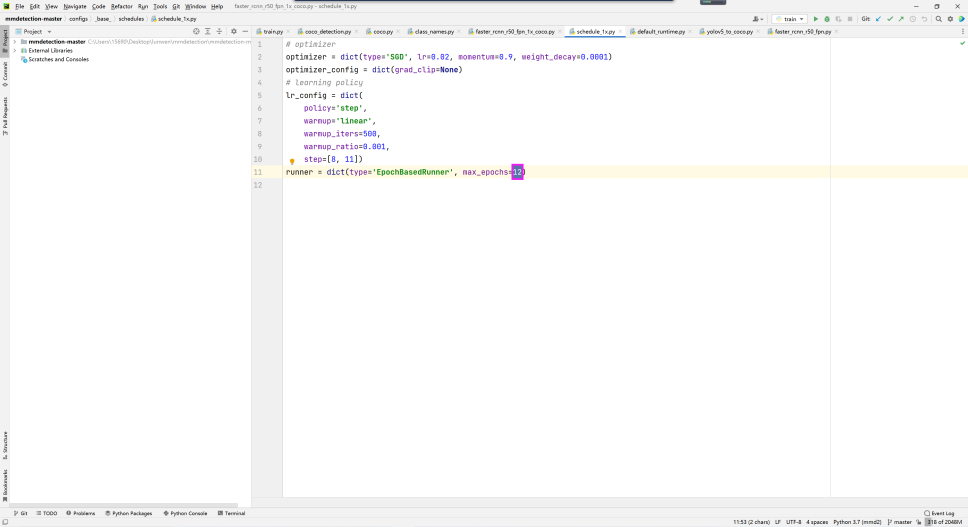Click the colorful JetBrains Toolbox icon
Screen dimensions: 968x527
[961, 19]
